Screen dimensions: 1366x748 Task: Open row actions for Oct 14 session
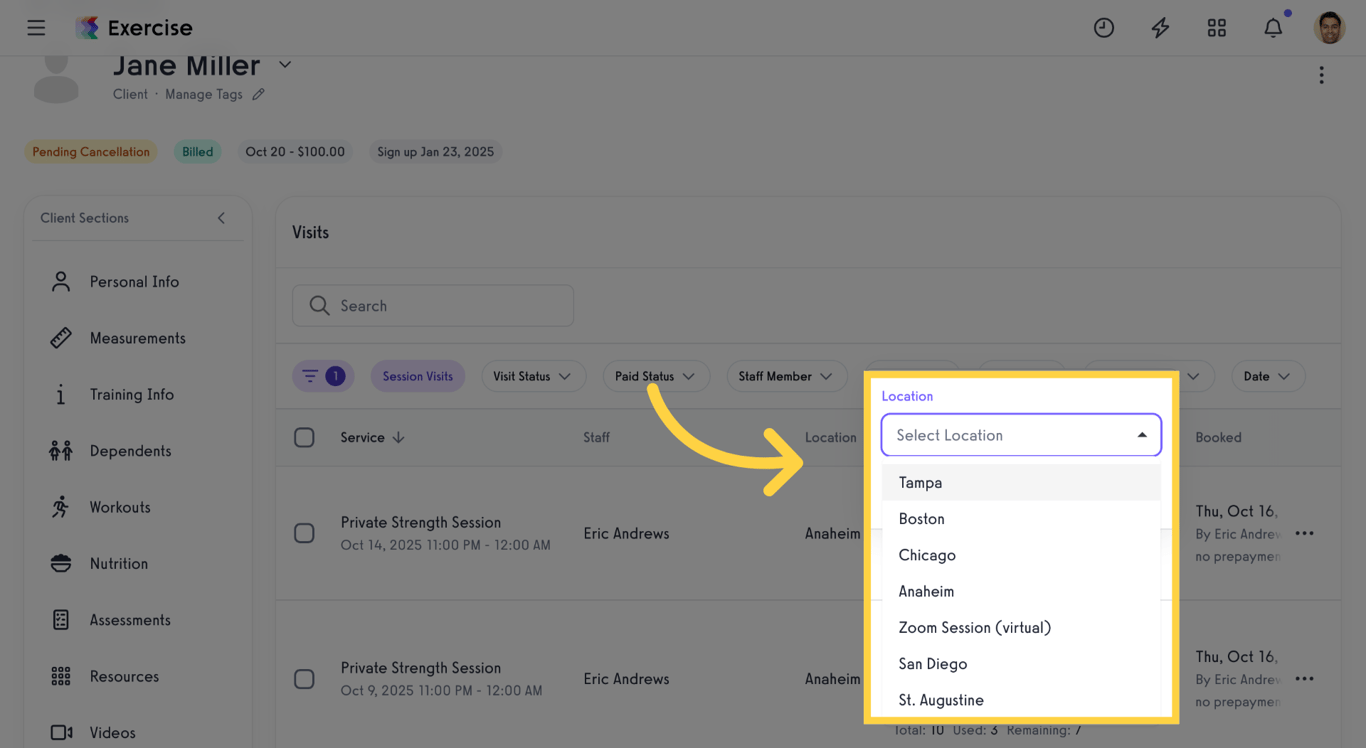[1305, 533]
